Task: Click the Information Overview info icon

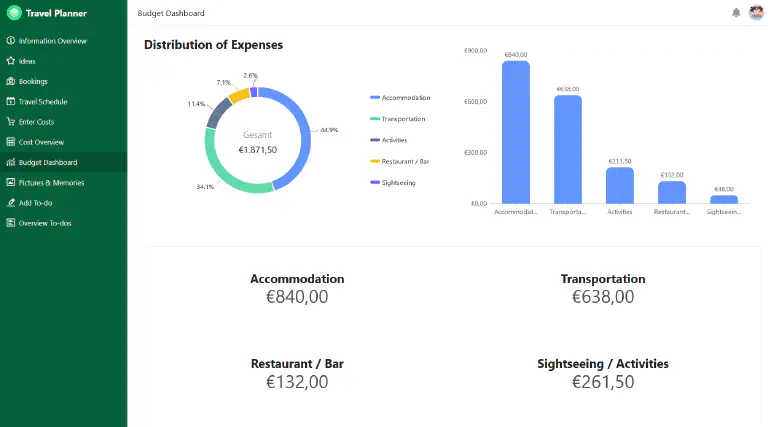Action: coord(11,41)
